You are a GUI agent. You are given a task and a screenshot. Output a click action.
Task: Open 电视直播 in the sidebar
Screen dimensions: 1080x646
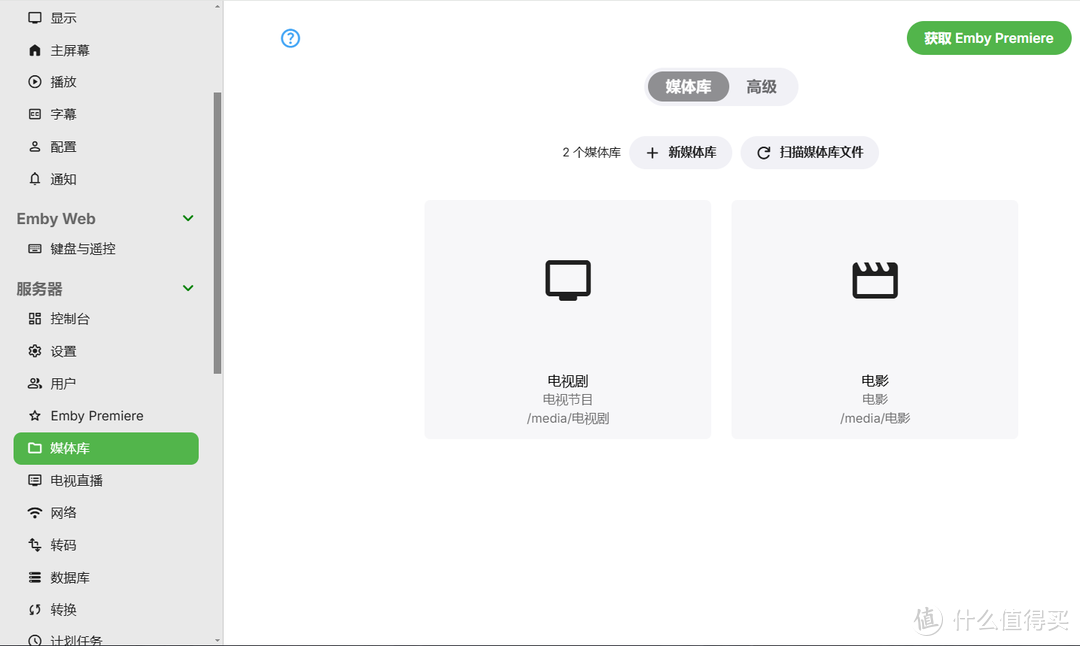pos(106,481)
